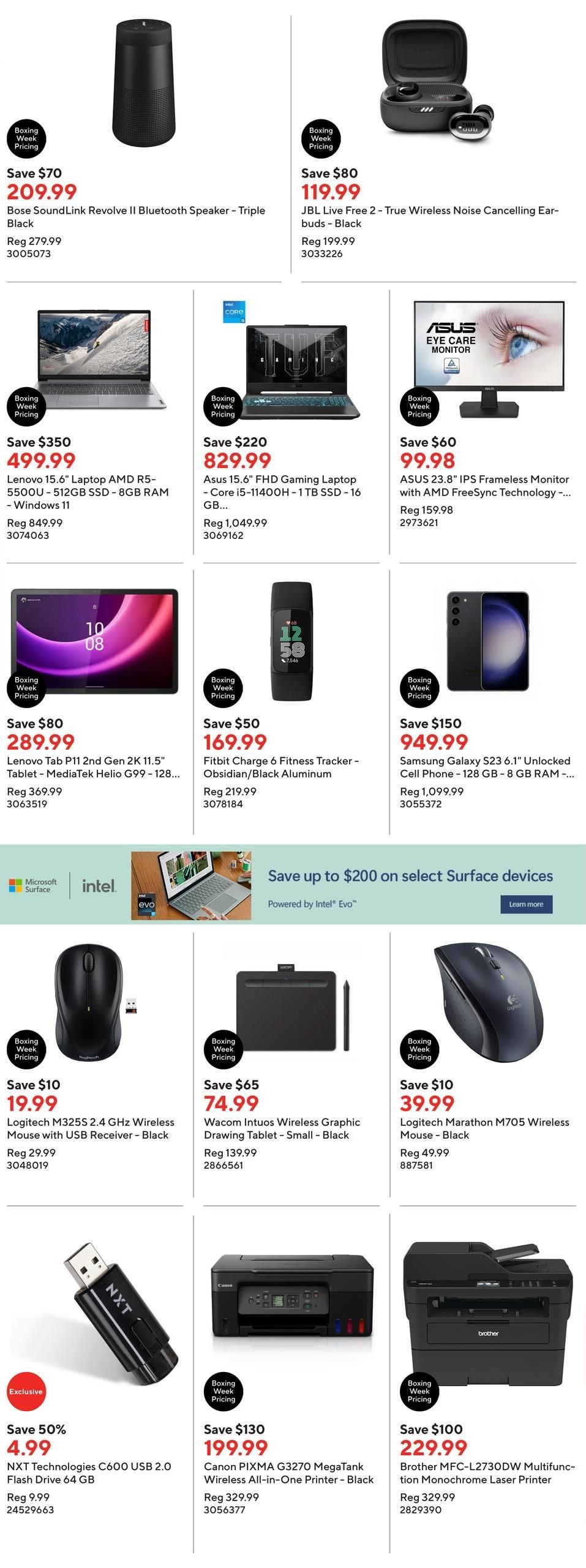Viewport: 586px width, 1568px height.
Task: Click the Microsoft Surface logo in banner
Action: pyautogui.click(x=33, y=886)
